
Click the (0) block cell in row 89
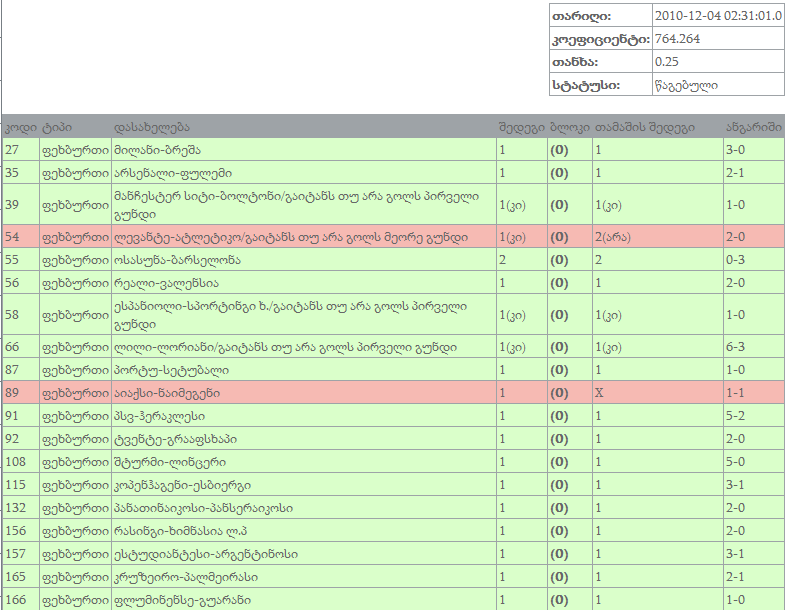559,393
